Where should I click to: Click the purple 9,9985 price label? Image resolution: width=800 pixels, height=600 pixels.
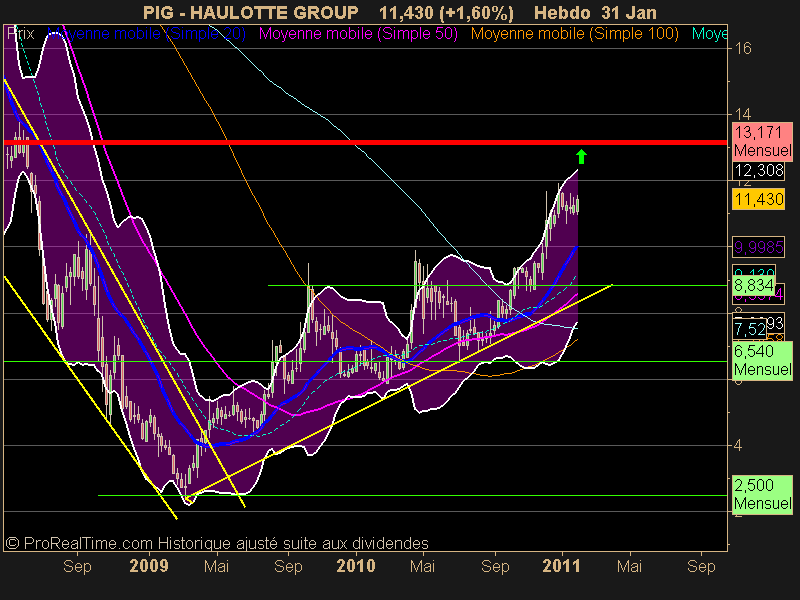pos(759,247)
